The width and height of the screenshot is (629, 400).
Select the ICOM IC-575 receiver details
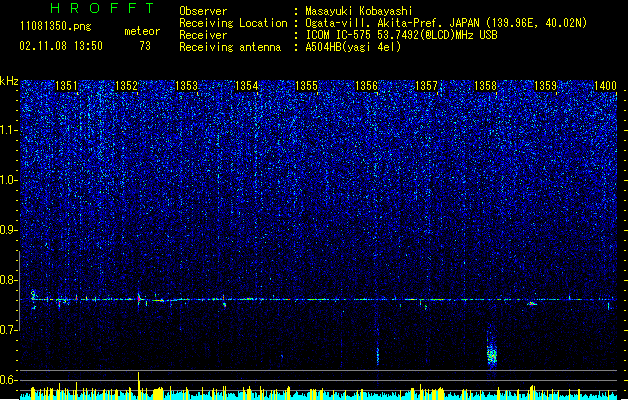point(402,35)
